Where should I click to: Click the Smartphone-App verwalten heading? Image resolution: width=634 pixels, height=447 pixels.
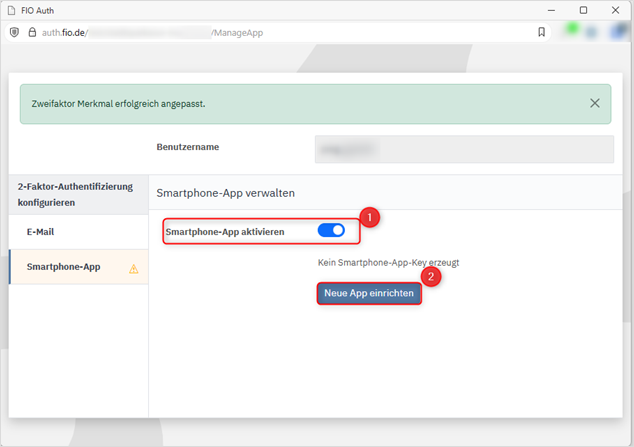[225, 192]
